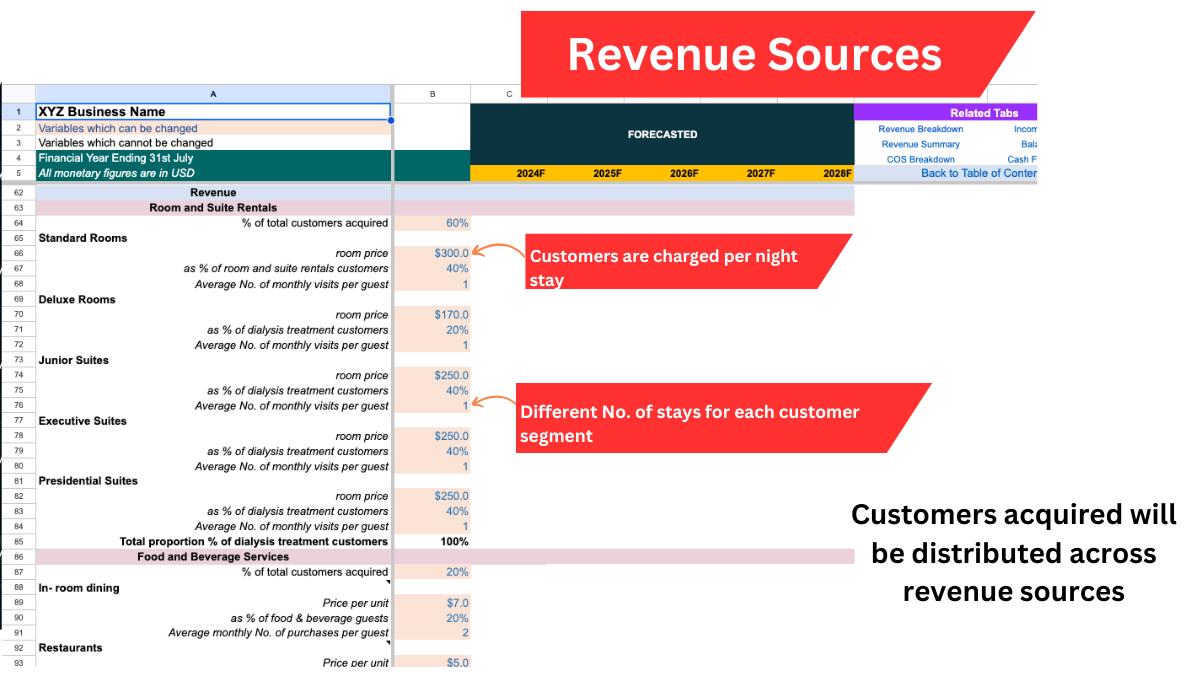This screenshot has width=1200, height=675.
Task: Select column B header
Action: [433, 93]
